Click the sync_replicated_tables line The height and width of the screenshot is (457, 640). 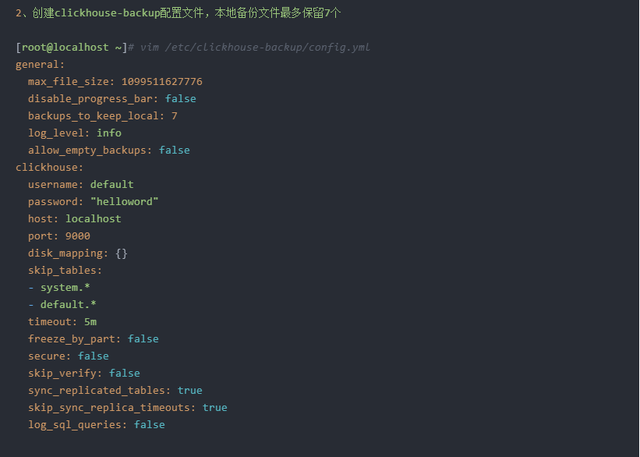pos(114,390)
